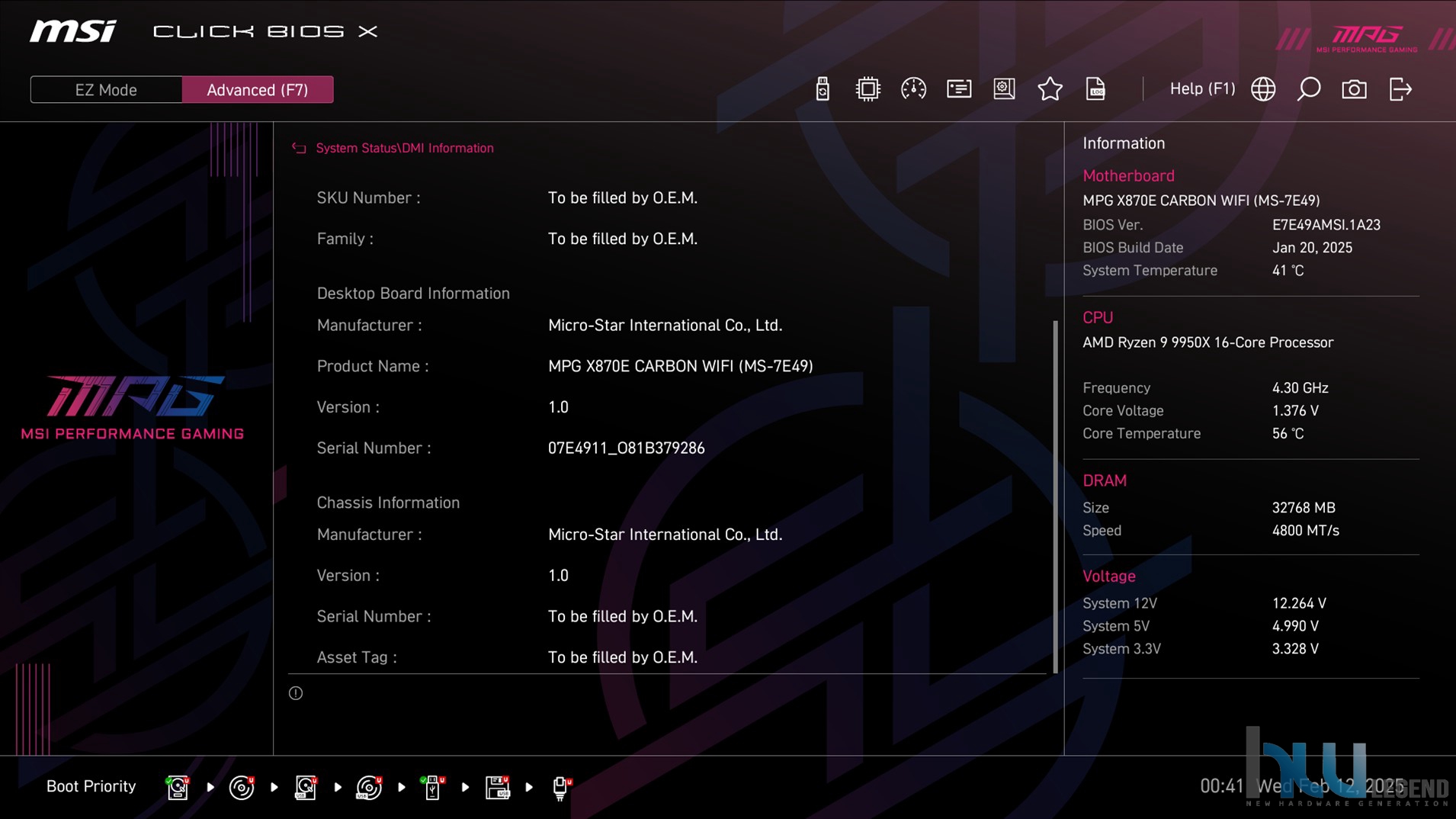The height and width of the screenshot is (819, 1456).
Task: Select the Advanced (F7) mode tab
Action: (258, 90)
